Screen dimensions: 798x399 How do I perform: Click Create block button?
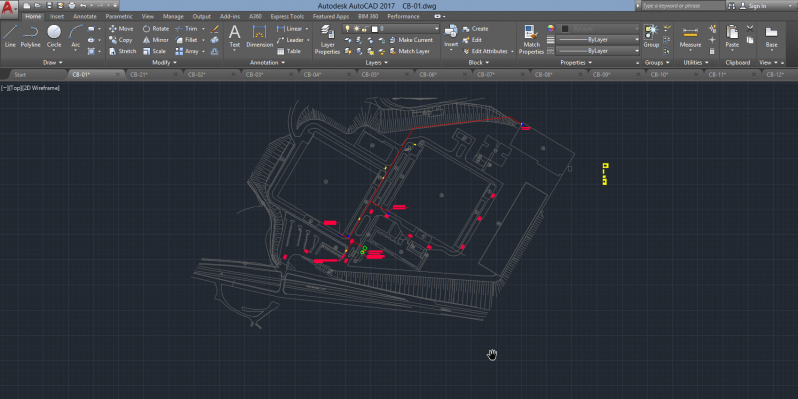[x=475, y=29]
